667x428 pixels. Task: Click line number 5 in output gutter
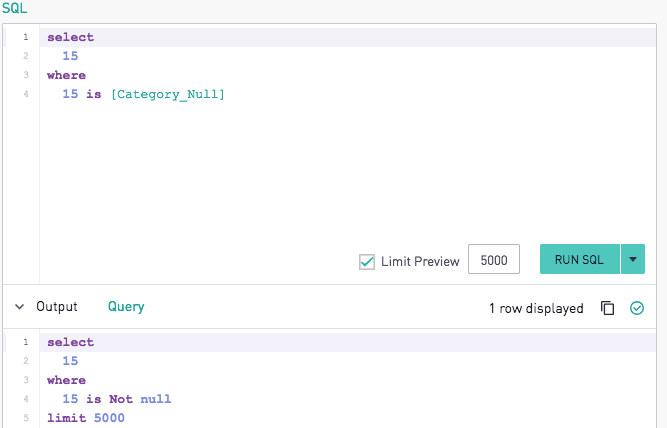26,418
